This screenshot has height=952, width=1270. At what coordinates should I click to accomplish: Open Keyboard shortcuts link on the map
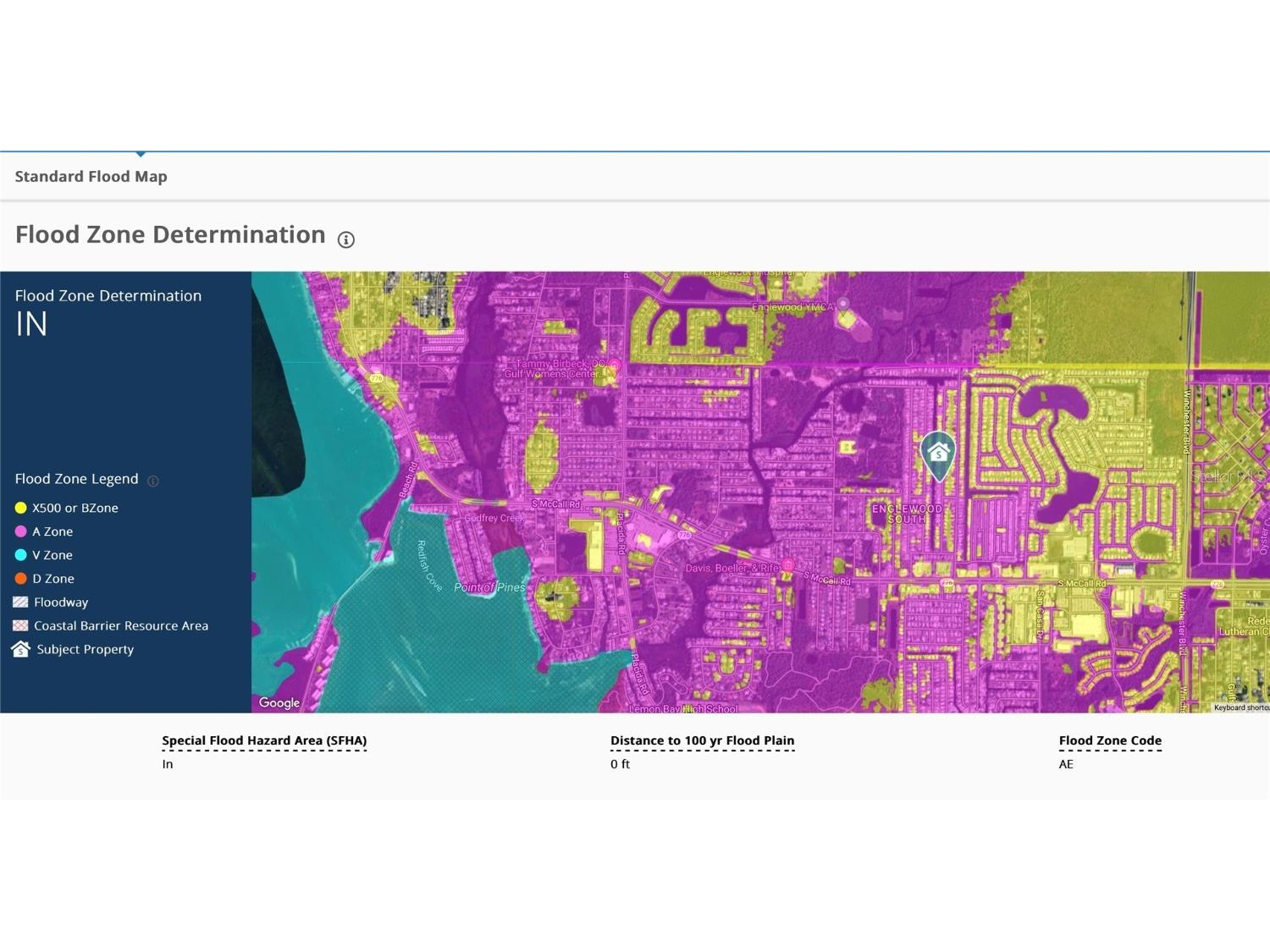click(x=1240, y=707)
